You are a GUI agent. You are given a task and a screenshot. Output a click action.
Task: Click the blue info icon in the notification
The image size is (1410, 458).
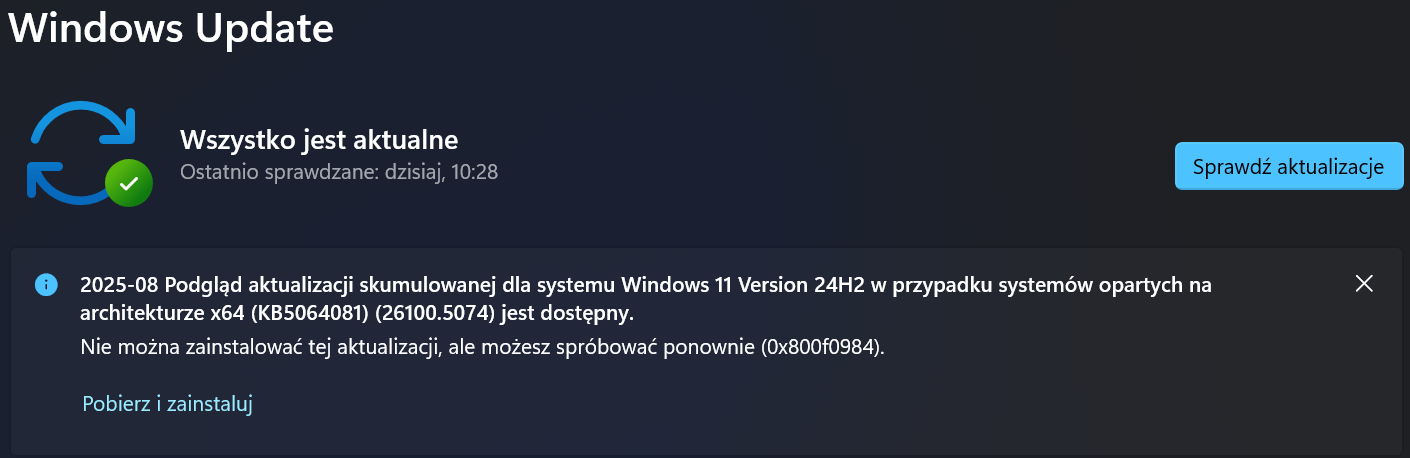click(46, 284)
